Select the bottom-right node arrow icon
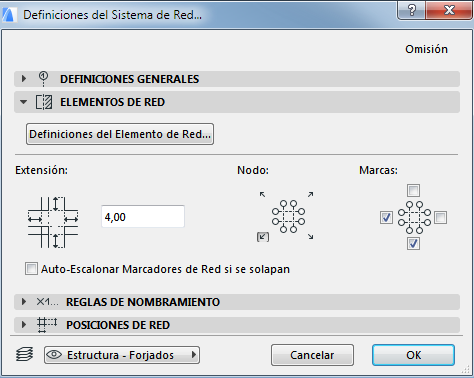Screen dimensions: 474x378 pyautogui.click(x=310, y=237)
